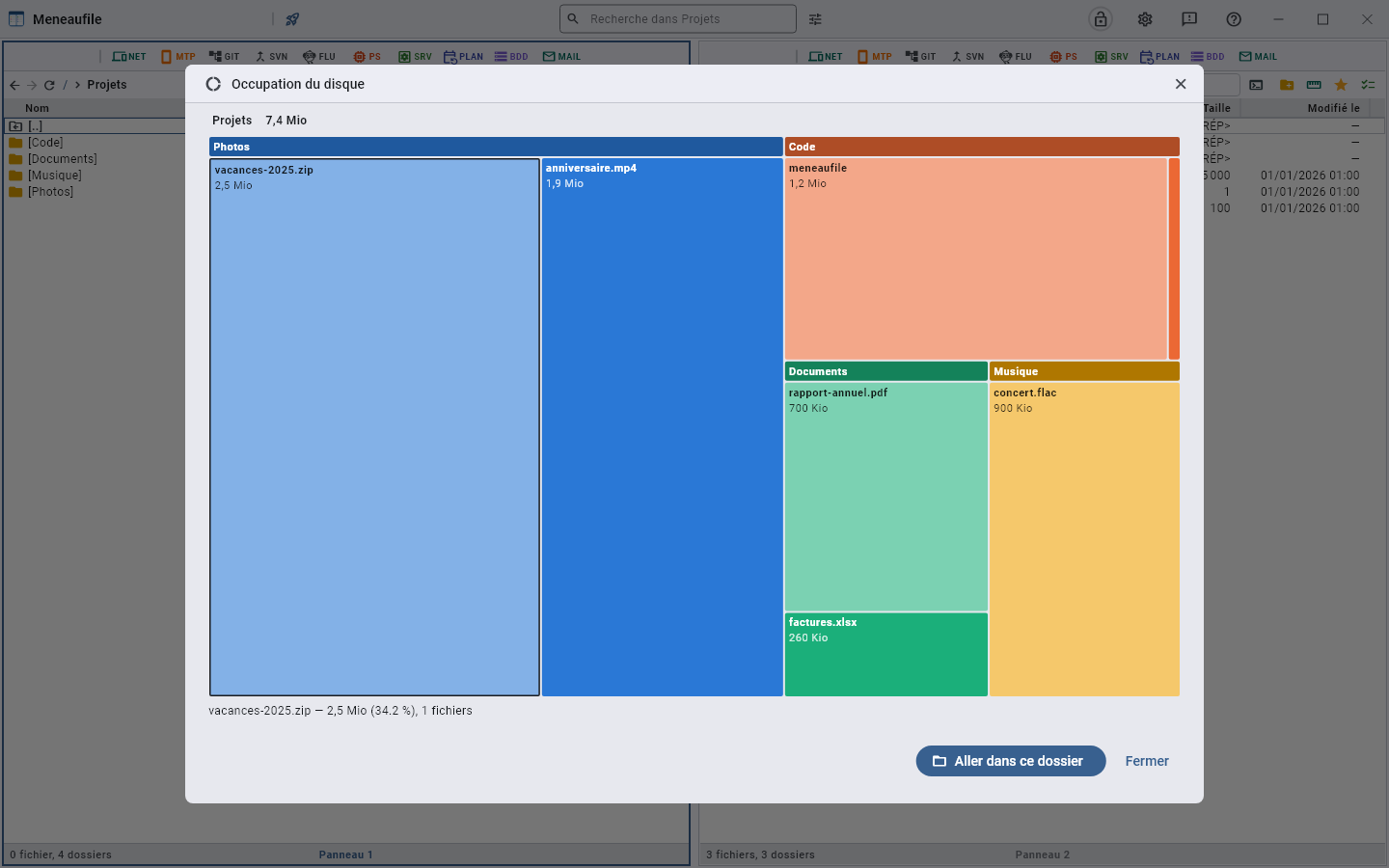Close the Occupation du disque dialog

click(1181, 84)
